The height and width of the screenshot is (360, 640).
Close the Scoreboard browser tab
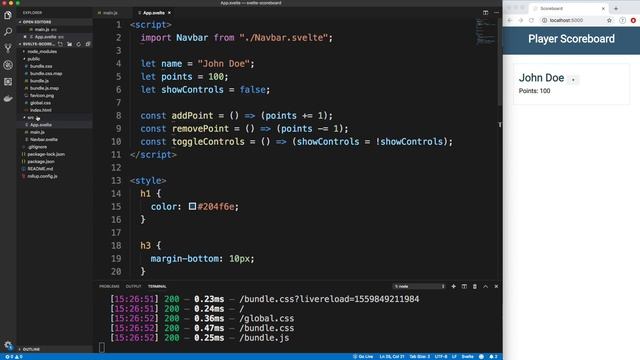click(x=603, y=9)
